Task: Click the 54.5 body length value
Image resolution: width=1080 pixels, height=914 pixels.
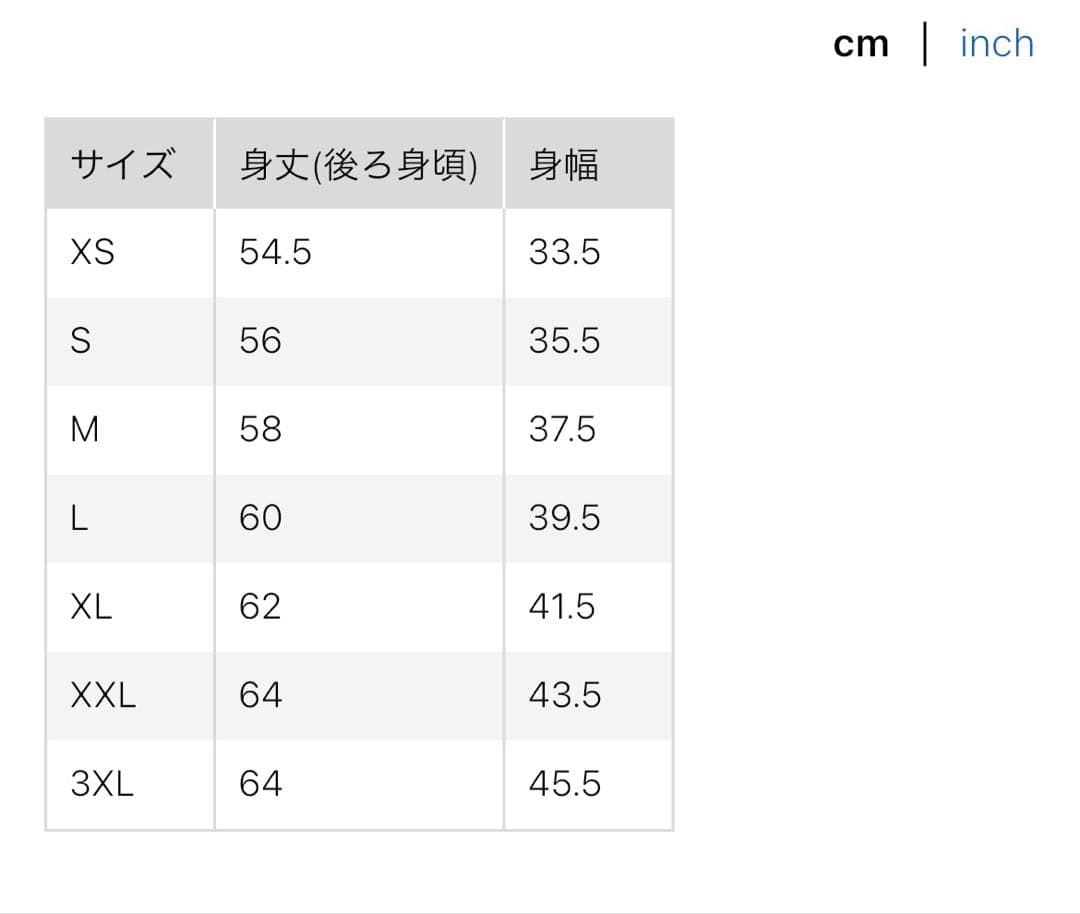Action: coord(275,253)
